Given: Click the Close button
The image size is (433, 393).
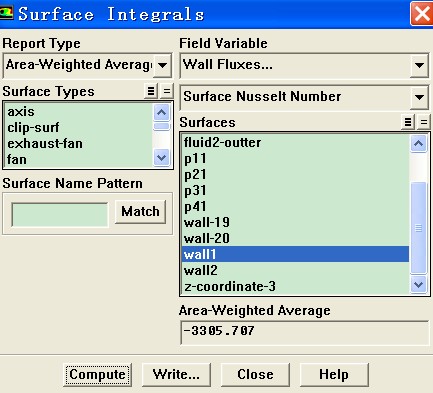Looking at the screenshot, I should [255, 375].
